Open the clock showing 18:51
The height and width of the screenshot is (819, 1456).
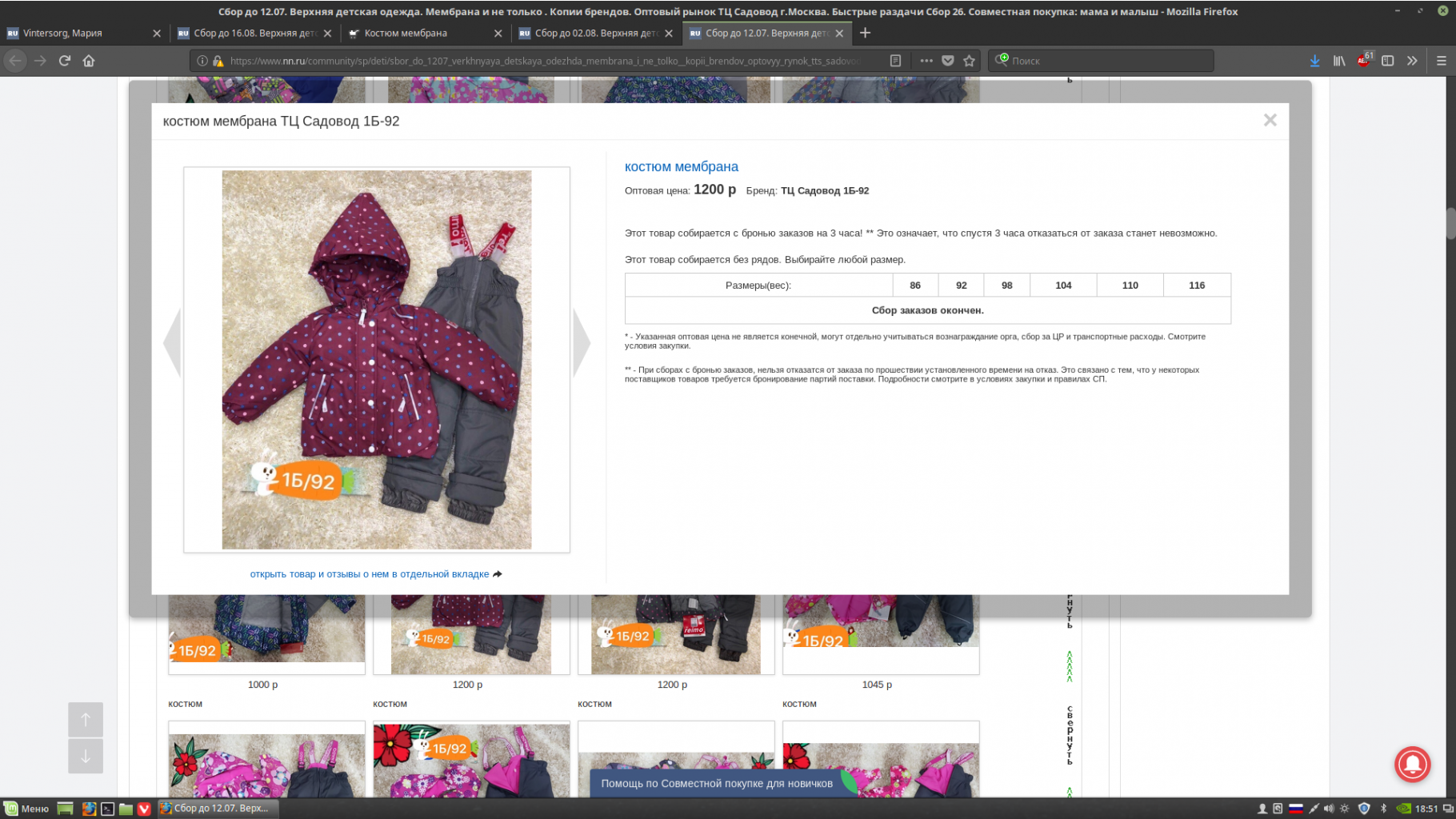point(1426,809)
